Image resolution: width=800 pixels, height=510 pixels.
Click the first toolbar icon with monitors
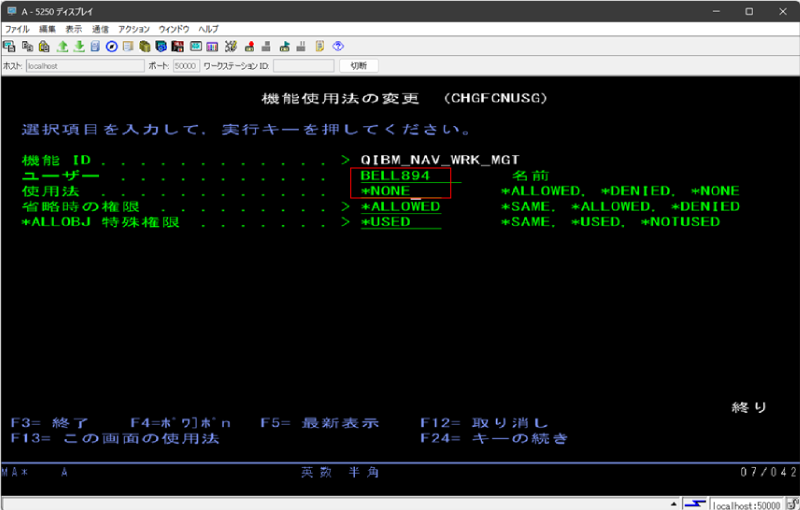coord(9,46)
